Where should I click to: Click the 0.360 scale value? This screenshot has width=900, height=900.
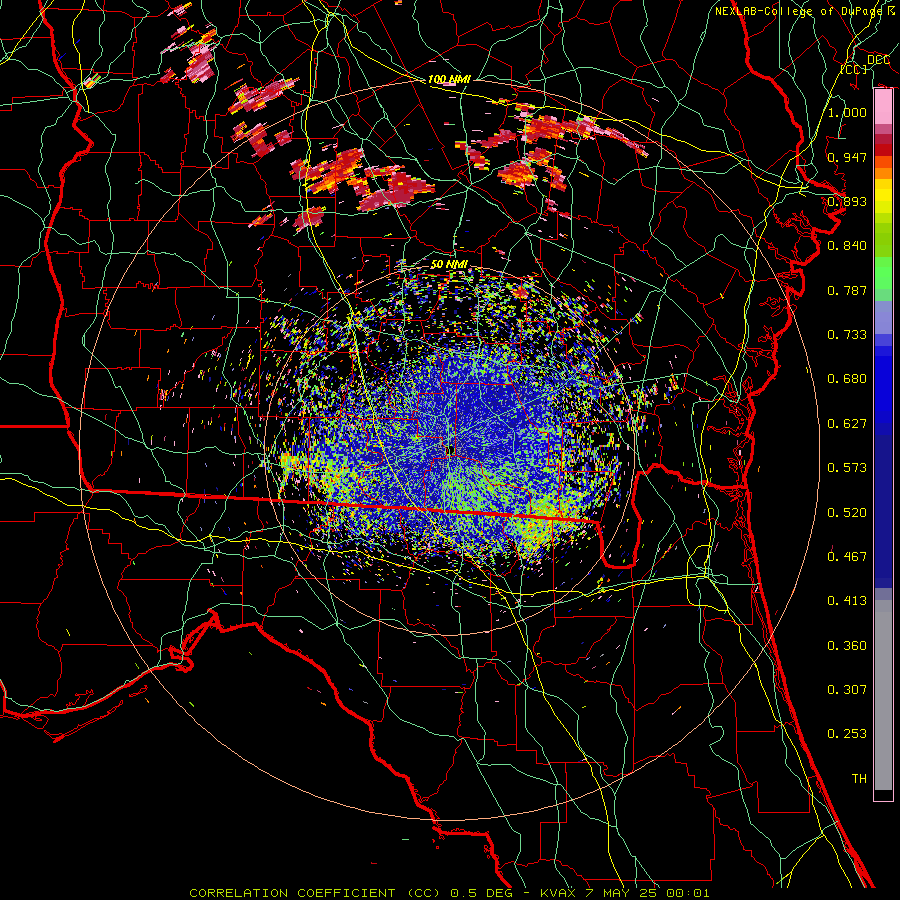click(847, 645)
